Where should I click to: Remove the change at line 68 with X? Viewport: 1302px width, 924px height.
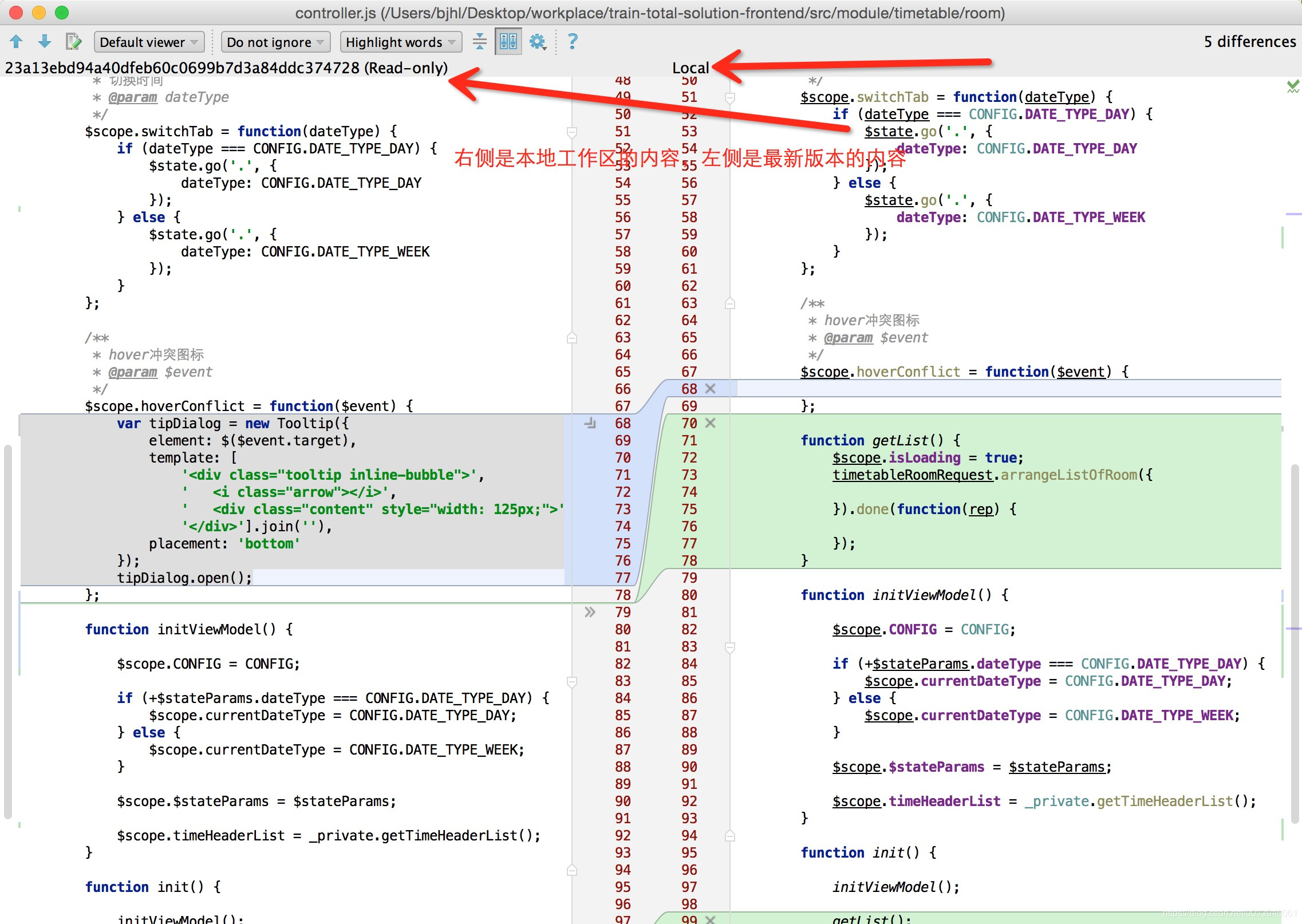(711, 389)
